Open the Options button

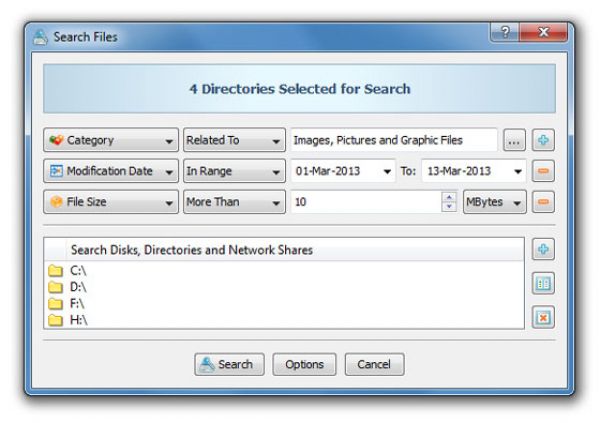coord(304,364)
